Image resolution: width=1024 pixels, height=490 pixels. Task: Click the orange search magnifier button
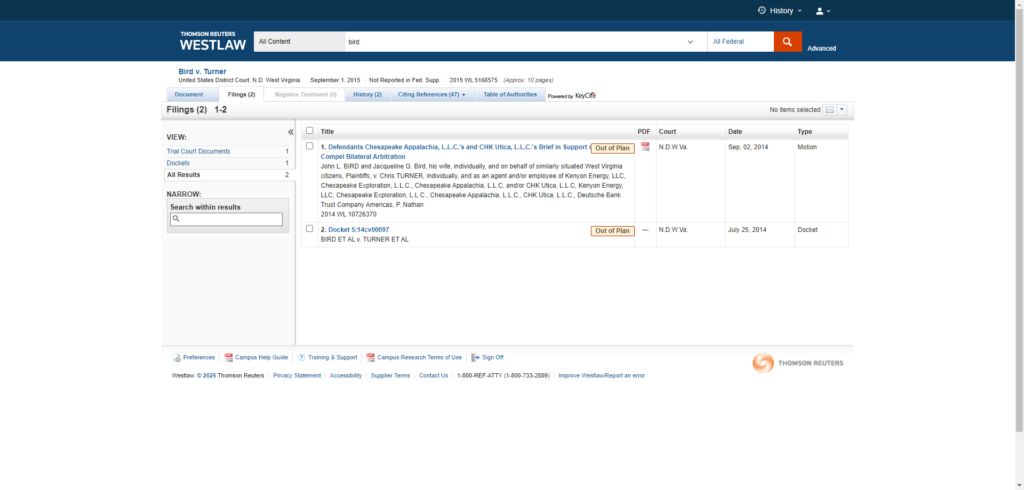[787, 42]
